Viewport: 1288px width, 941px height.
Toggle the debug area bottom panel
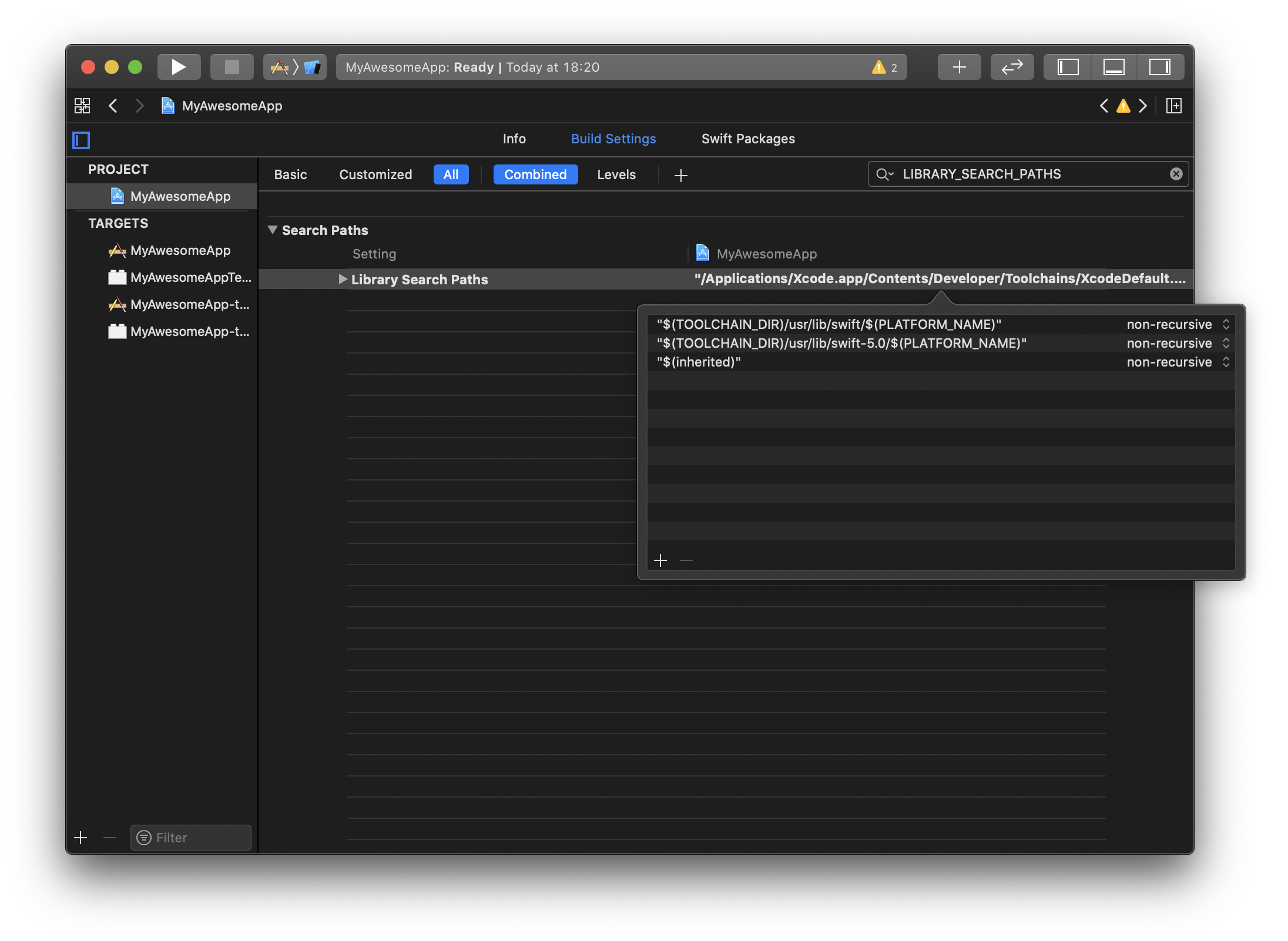1113,67
